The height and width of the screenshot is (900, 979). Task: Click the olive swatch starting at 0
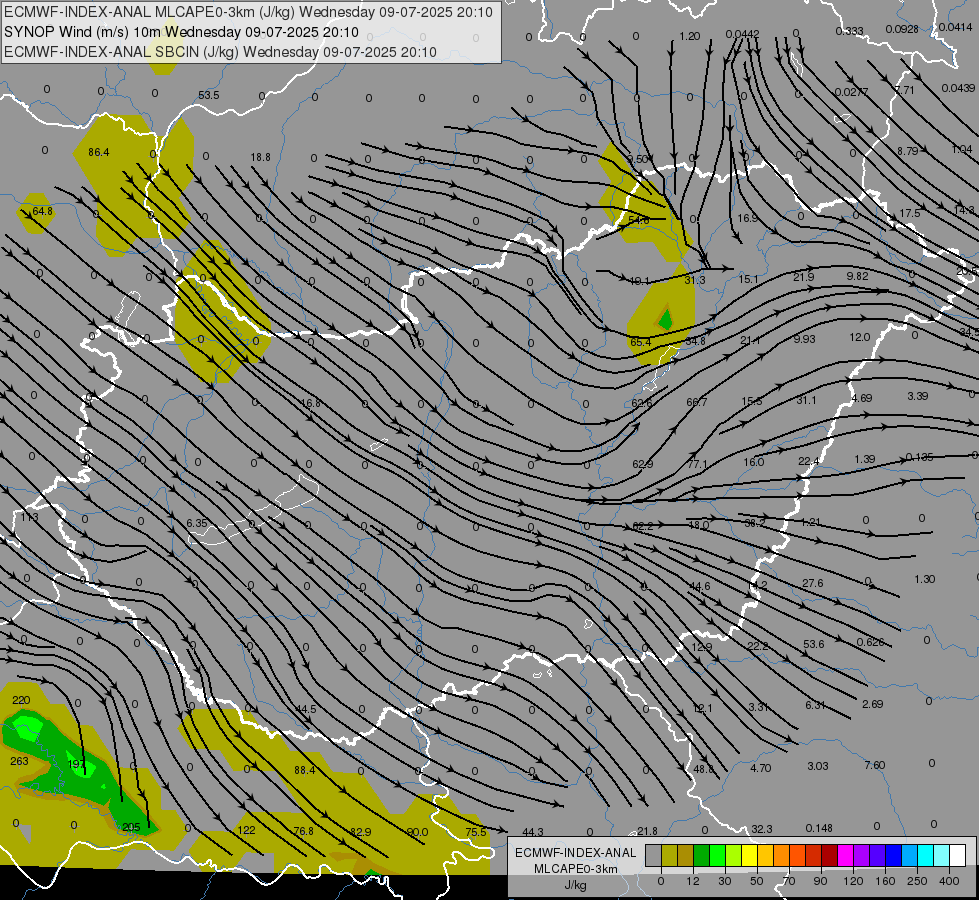pos(669,855)
